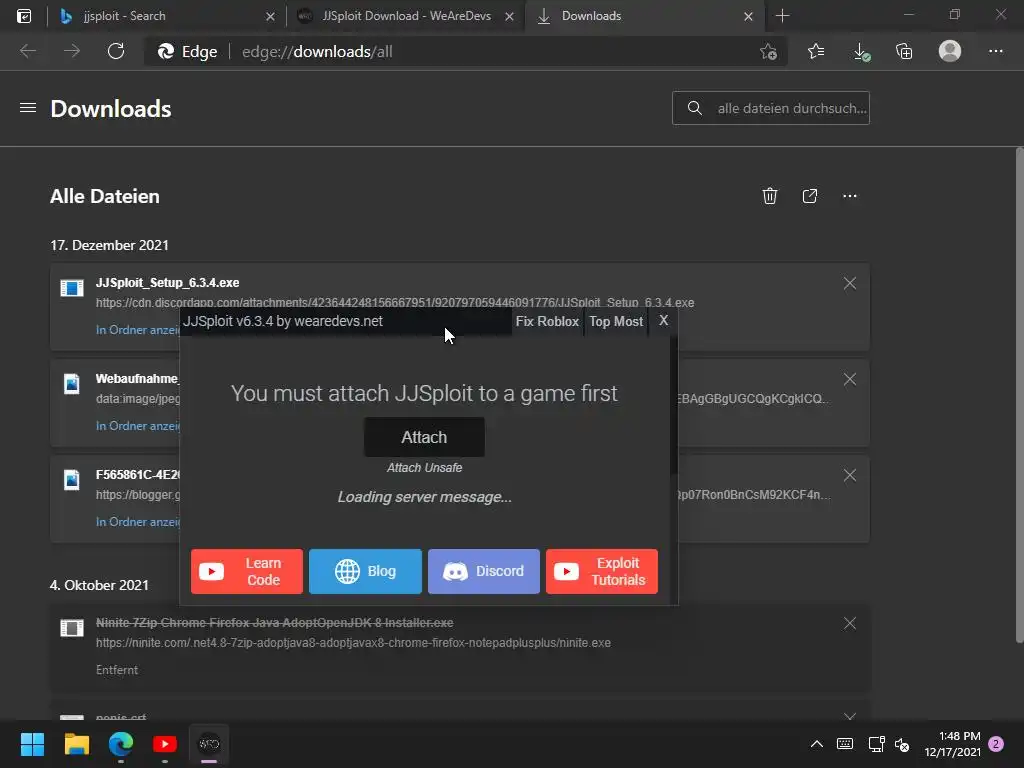Click the touch keyboard tray icon
The image size is (1024, 768).
844,744
